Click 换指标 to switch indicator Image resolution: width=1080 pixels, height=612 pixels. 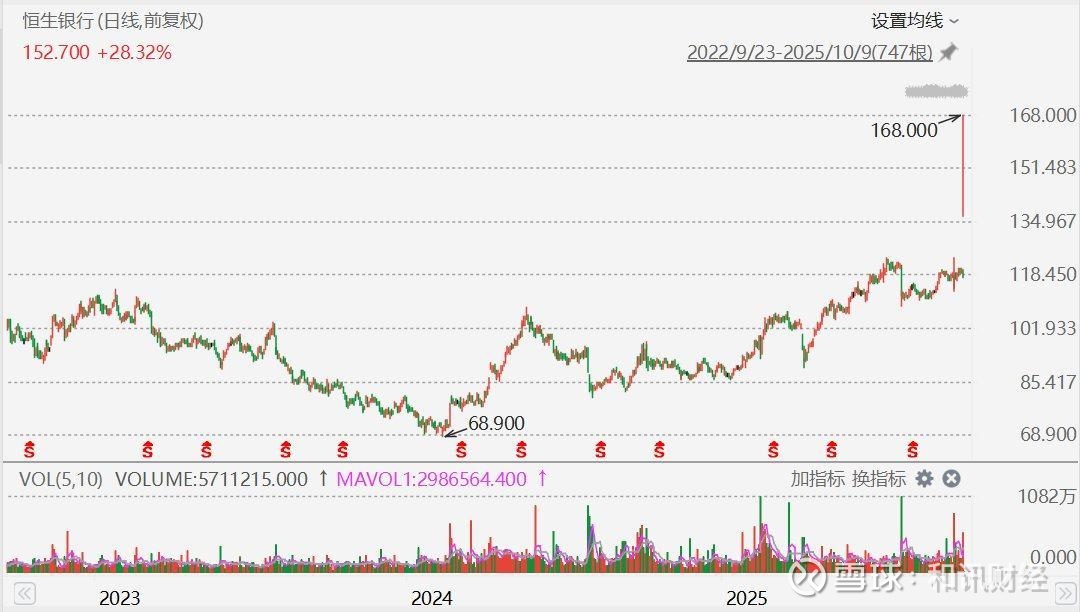point(878,478)
